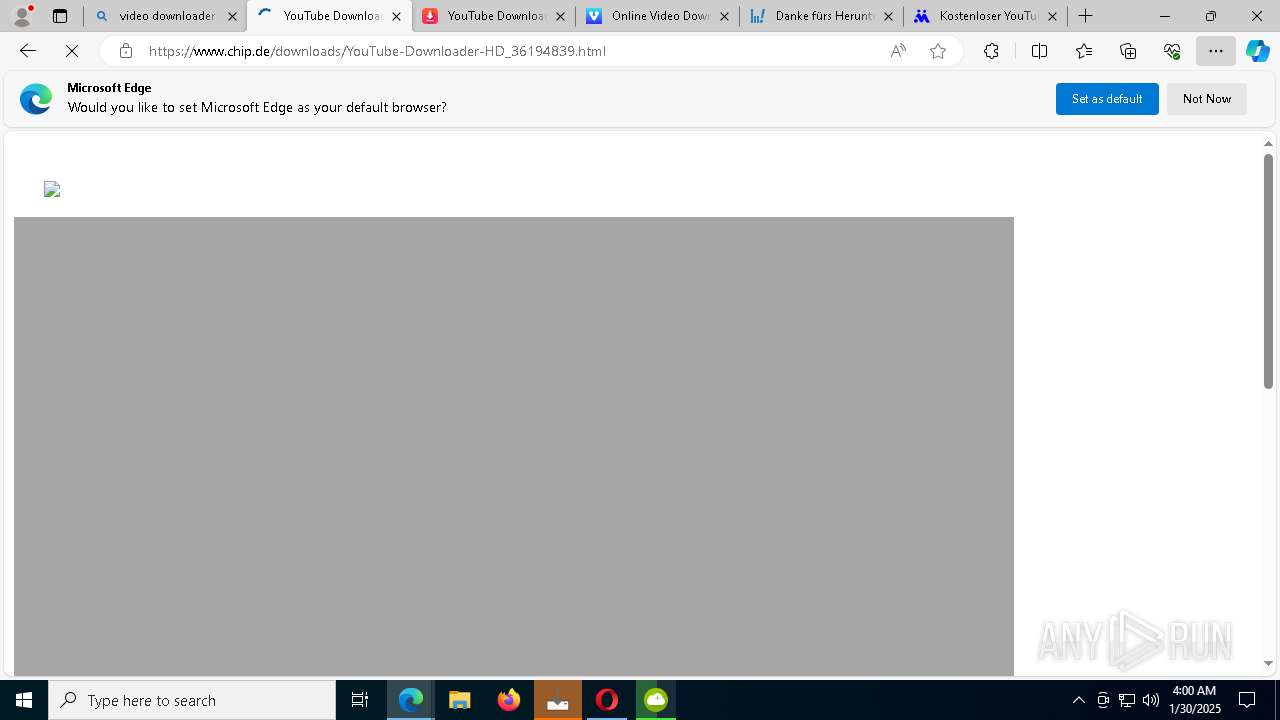Click the taskbar search box
The width and height of the screenshot is (1280, 720).
click(192, 700)
